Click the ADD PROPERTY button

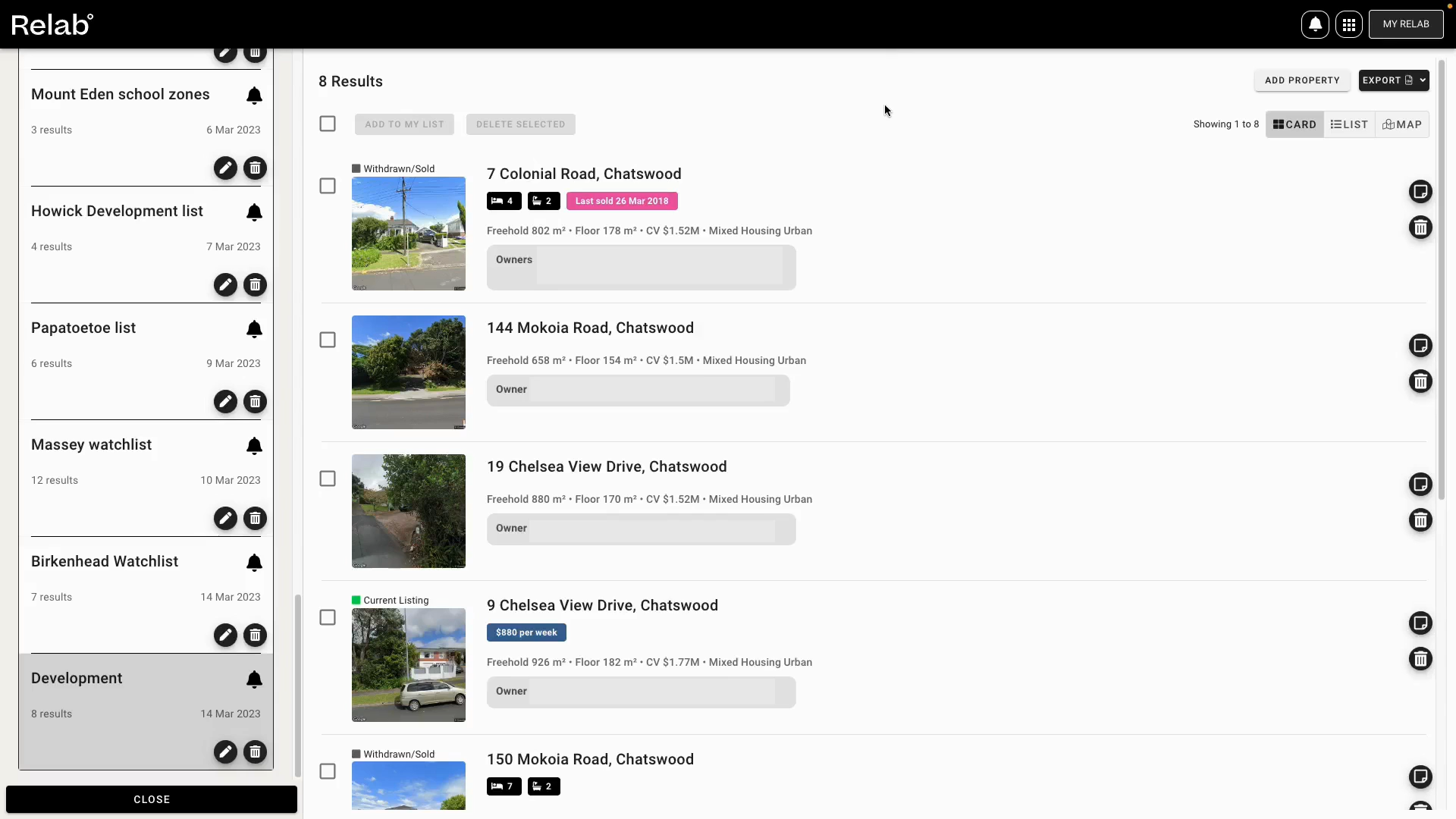tap(1302, 80)
